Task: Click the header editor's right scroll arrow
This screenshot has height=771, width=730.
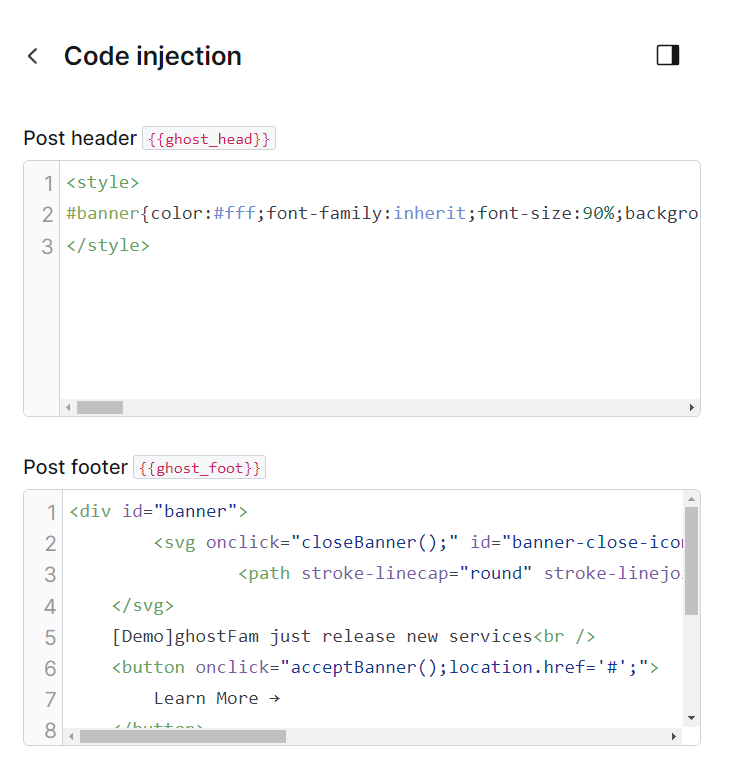Action: [x=692, y=408]
